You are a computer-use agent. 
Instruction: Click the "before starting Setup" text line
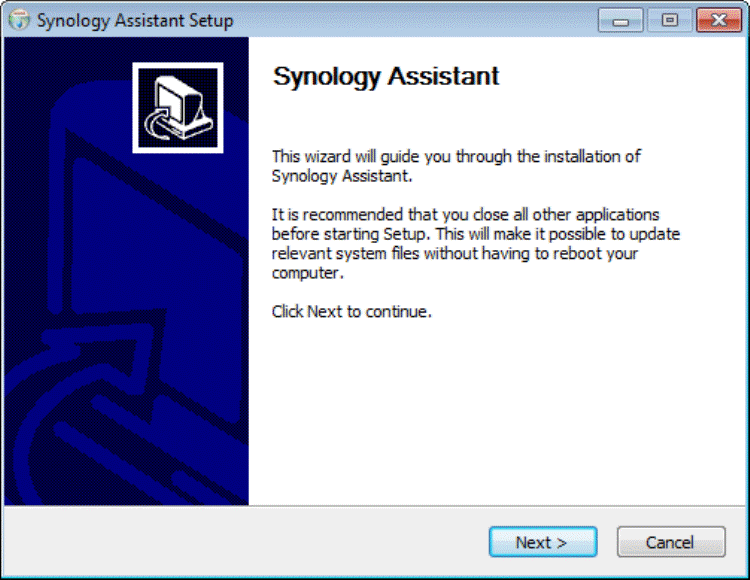click(477, 234)
